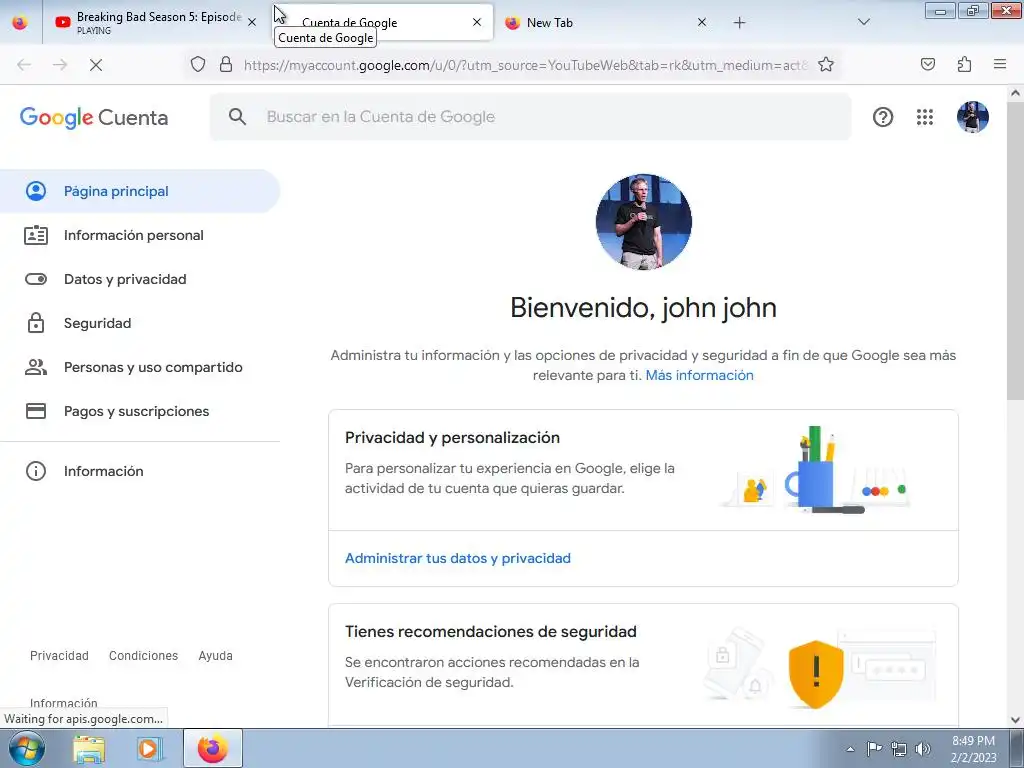Viewport: 1024px width, 768px height.
Task: Click the myaccount.google.com URL field
Action: 526,65
